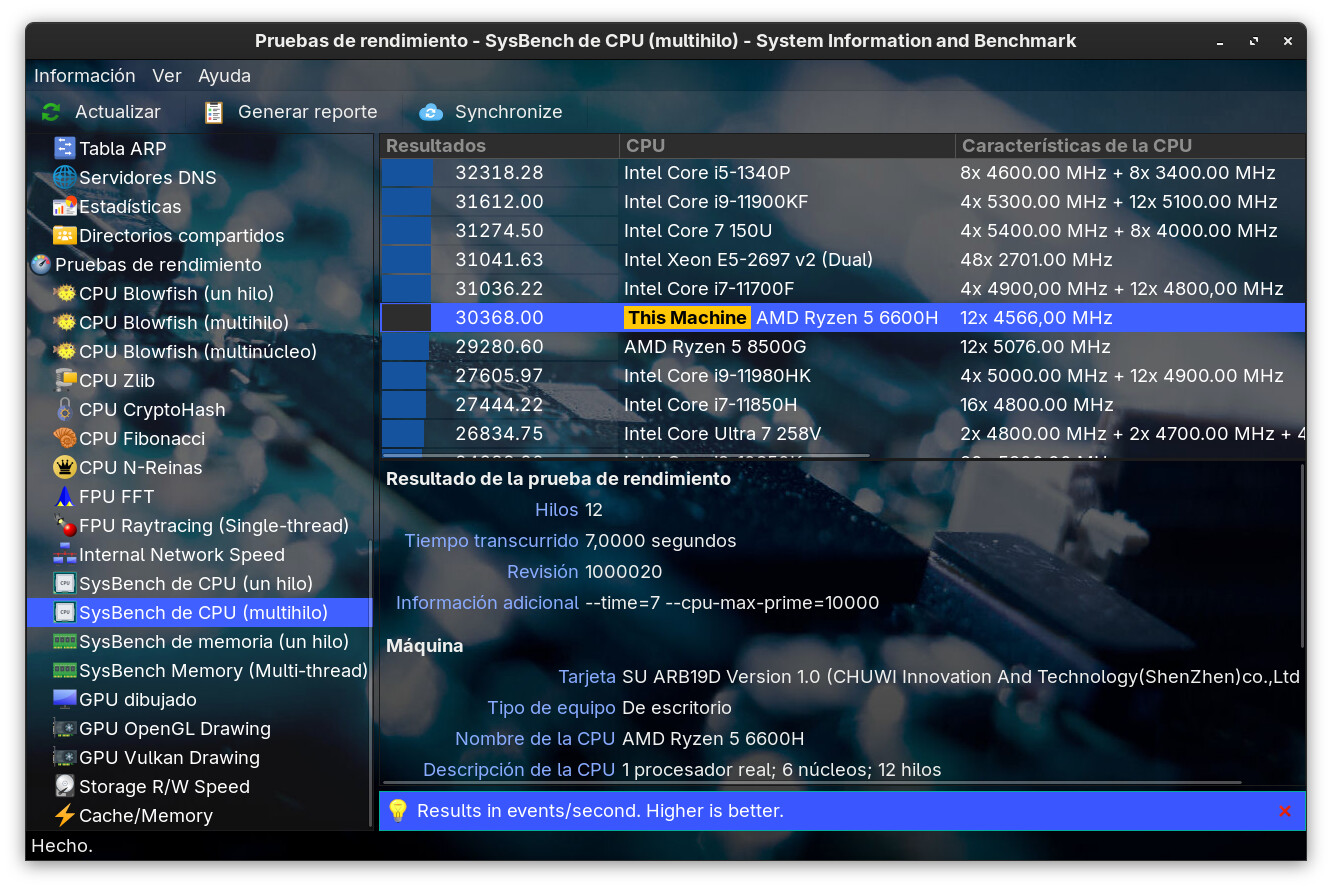Click the green Actualizar refresh icon

(x=50, y=112)
